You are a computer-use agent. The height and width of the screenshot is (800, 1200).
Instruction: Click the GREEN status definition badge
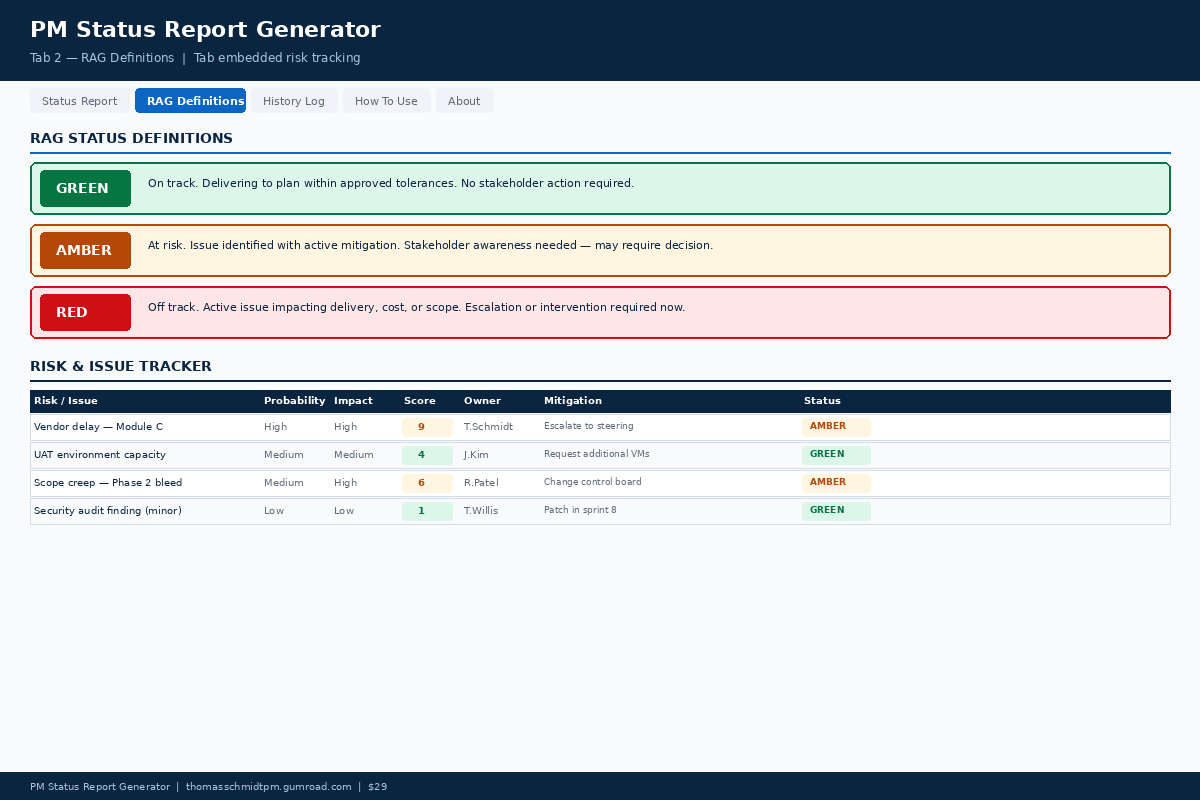point(85,189)
